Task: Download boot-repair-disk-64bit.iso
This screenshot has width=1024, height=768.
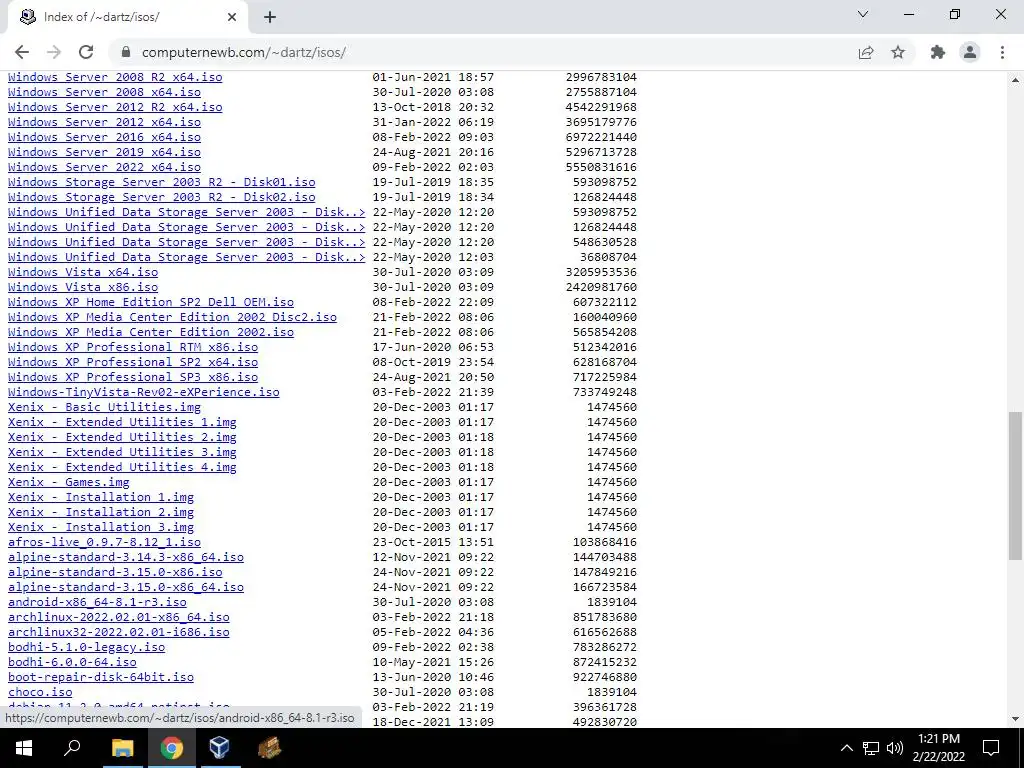Action: (x=101, y=678)
